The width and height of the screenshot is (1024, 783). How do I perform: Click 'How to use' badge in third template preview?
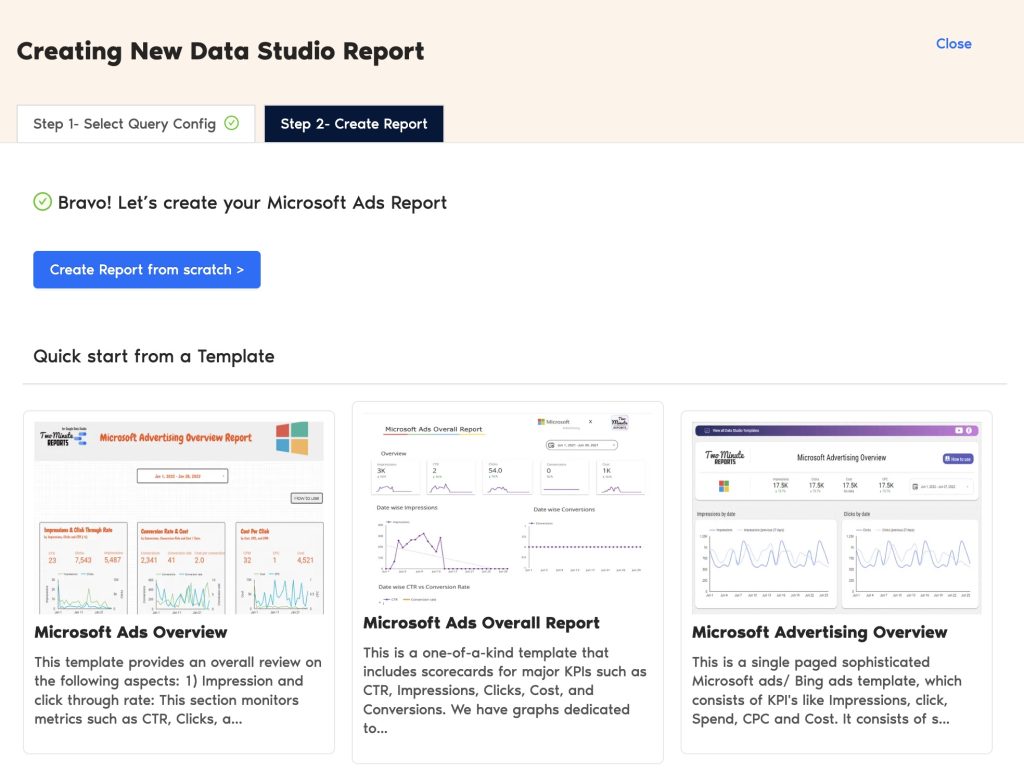tap(958, 459)
